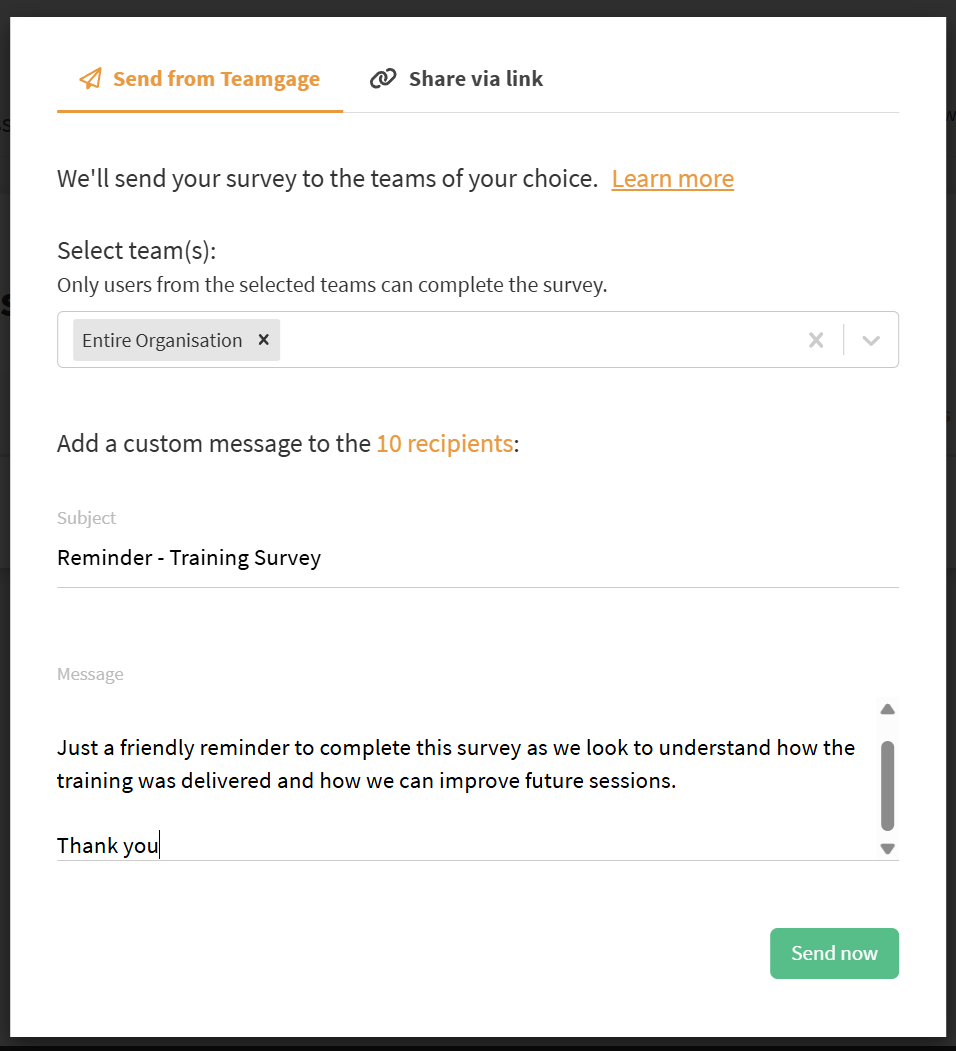This screenshot has width=956, height=1051.
Task: Expand the team selection dropdown chevron
Action: click(871, 340)
